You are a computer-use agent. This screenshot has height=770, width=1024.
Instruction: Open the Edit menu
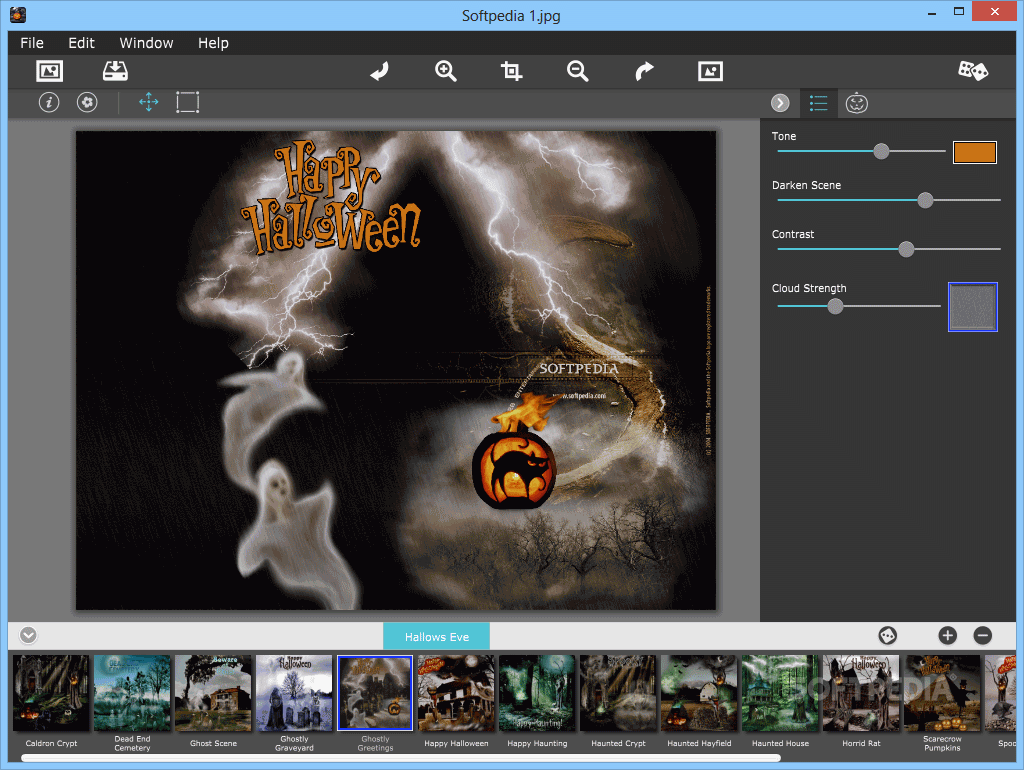tap(82, 43)
